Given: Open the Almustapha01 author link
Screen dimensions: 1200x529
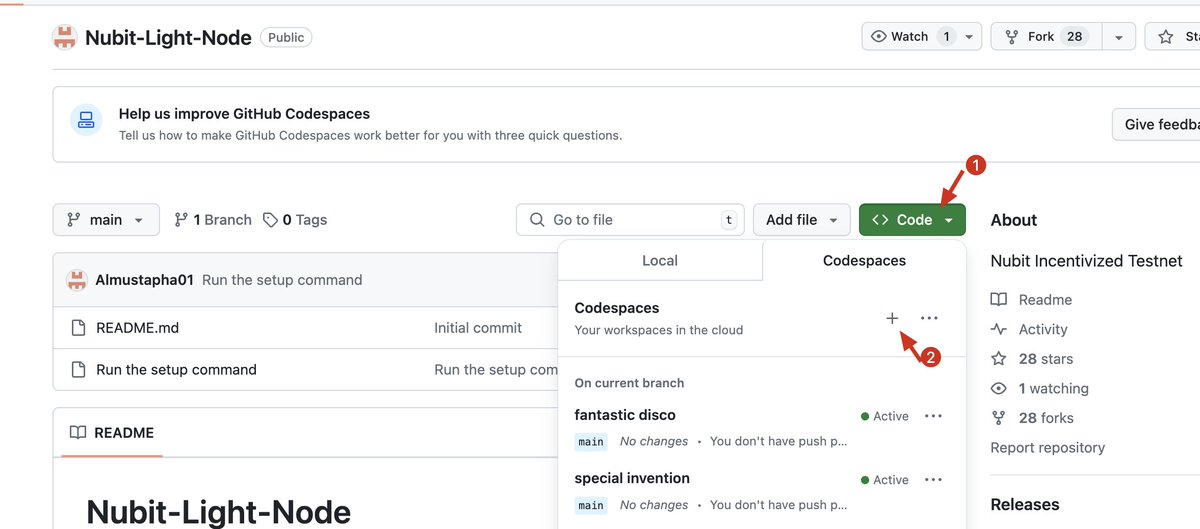Looking at the screenshot, I should coord(144,280).
